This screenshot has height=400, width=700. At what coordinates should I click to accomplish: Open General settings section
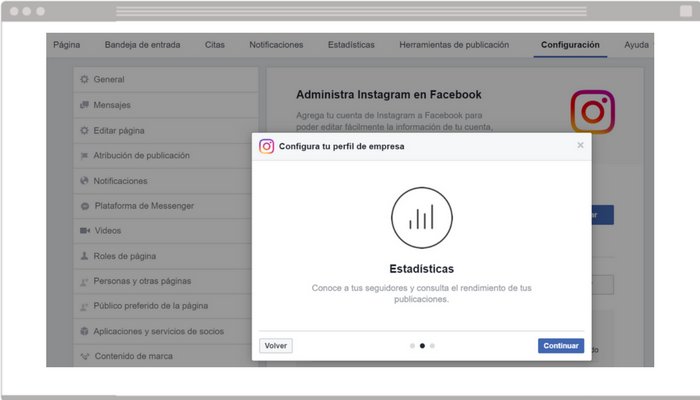coord(166,79)
